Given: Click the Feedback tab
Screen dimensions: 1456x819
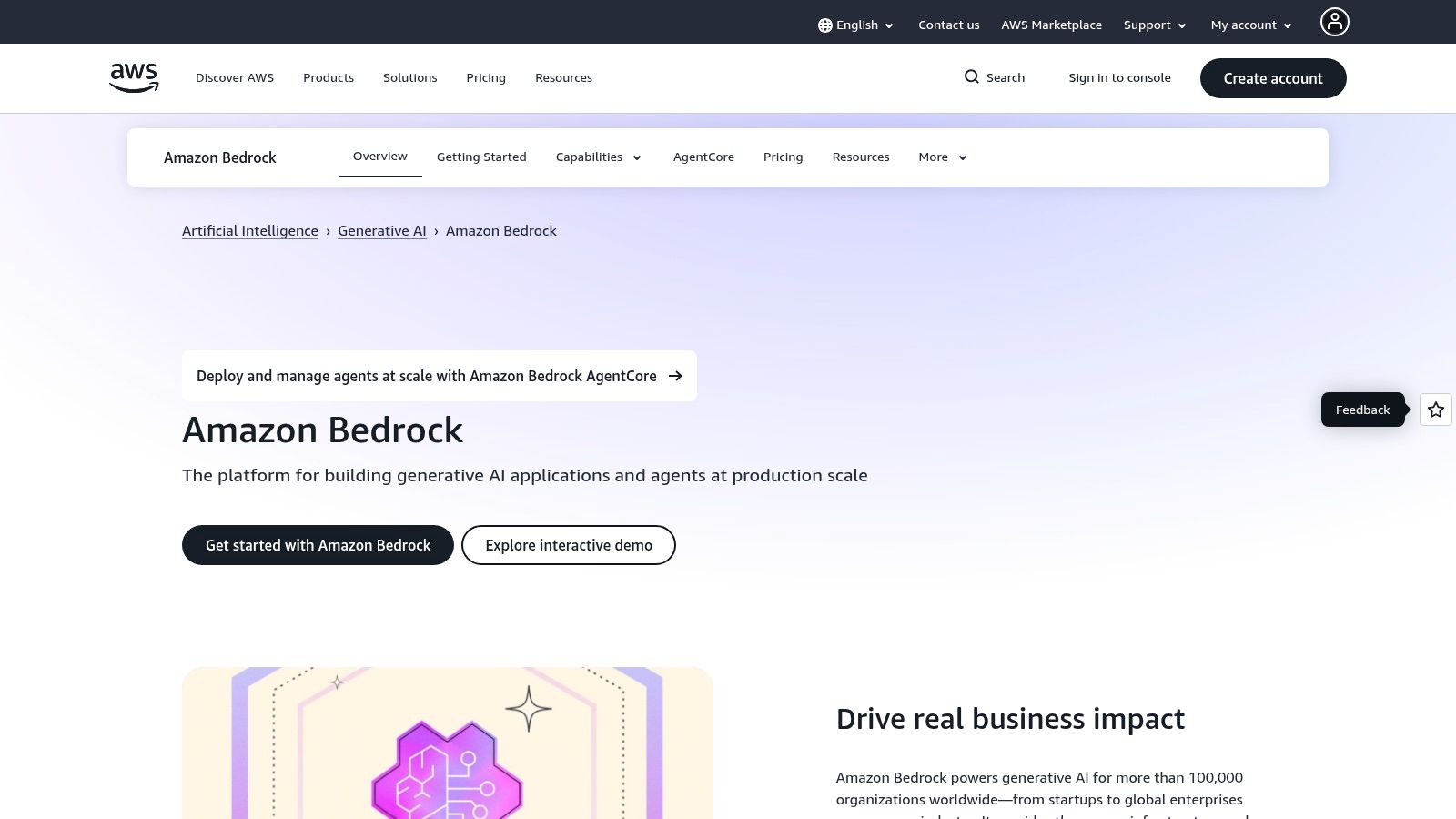Looking at the screenshot, I should pos(1362,409).
